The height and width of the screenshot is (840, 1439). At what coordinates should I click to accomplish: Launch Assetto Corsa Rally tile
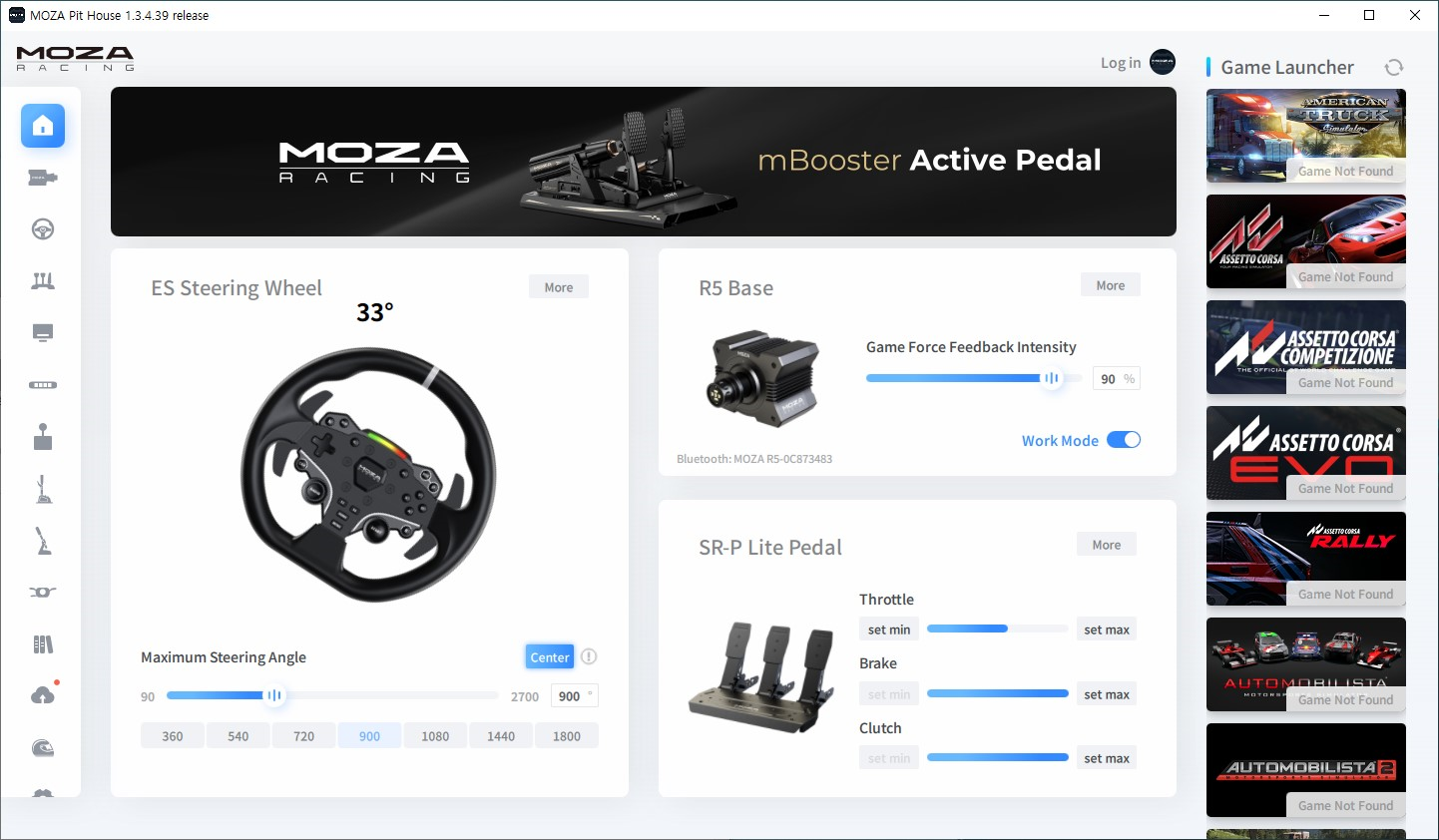[x=1306, y=559]
